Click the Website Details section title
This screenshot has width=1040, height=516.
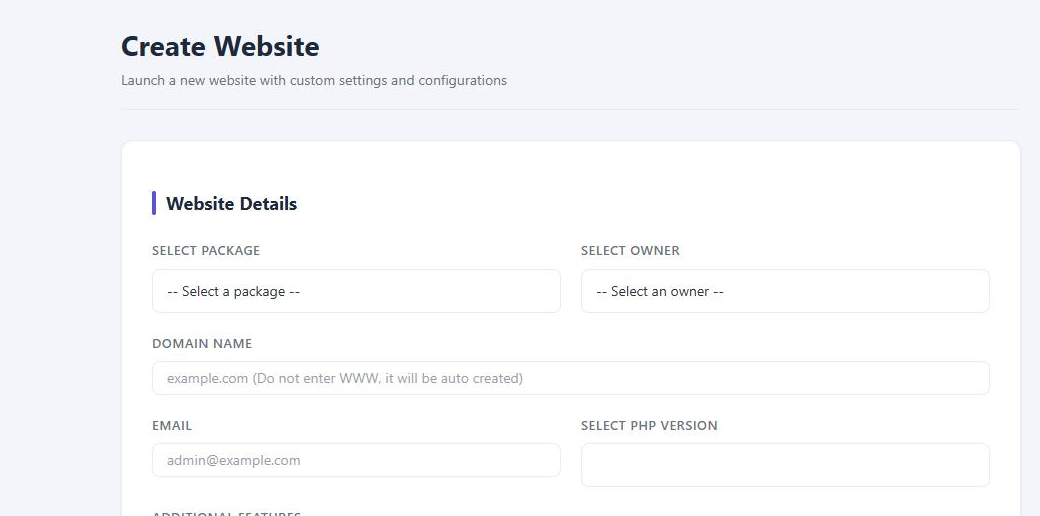click(231, 204)
